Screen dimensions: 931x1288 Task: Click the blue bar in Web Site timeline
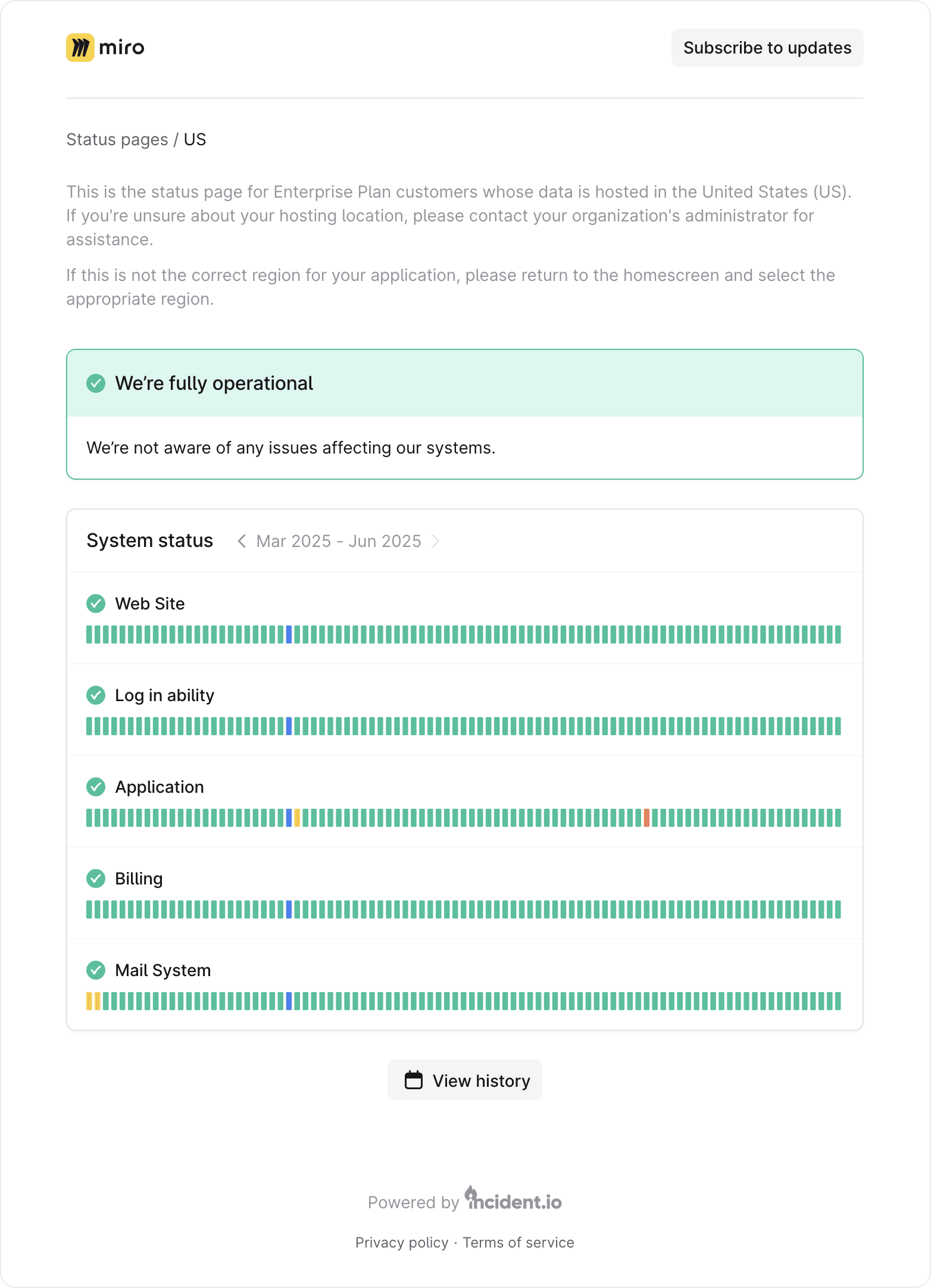289,634
